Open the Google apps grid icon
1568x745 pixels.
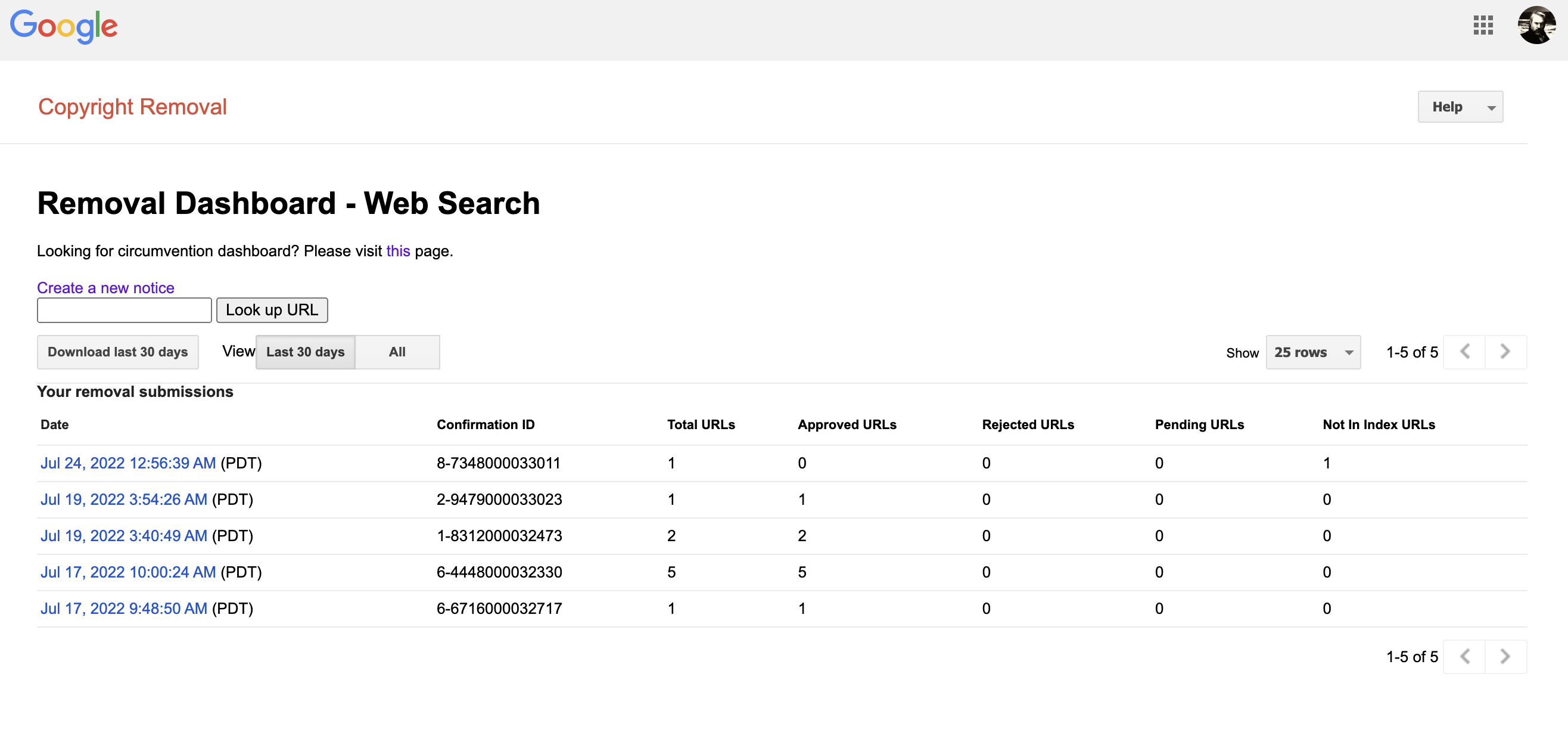click(x=1483, y=25)
